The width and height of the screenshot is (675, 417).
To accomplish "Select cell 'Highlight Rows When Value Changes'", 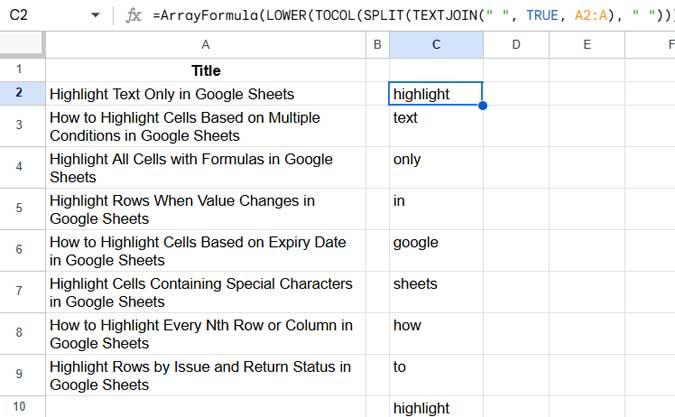I will (206, 209).
